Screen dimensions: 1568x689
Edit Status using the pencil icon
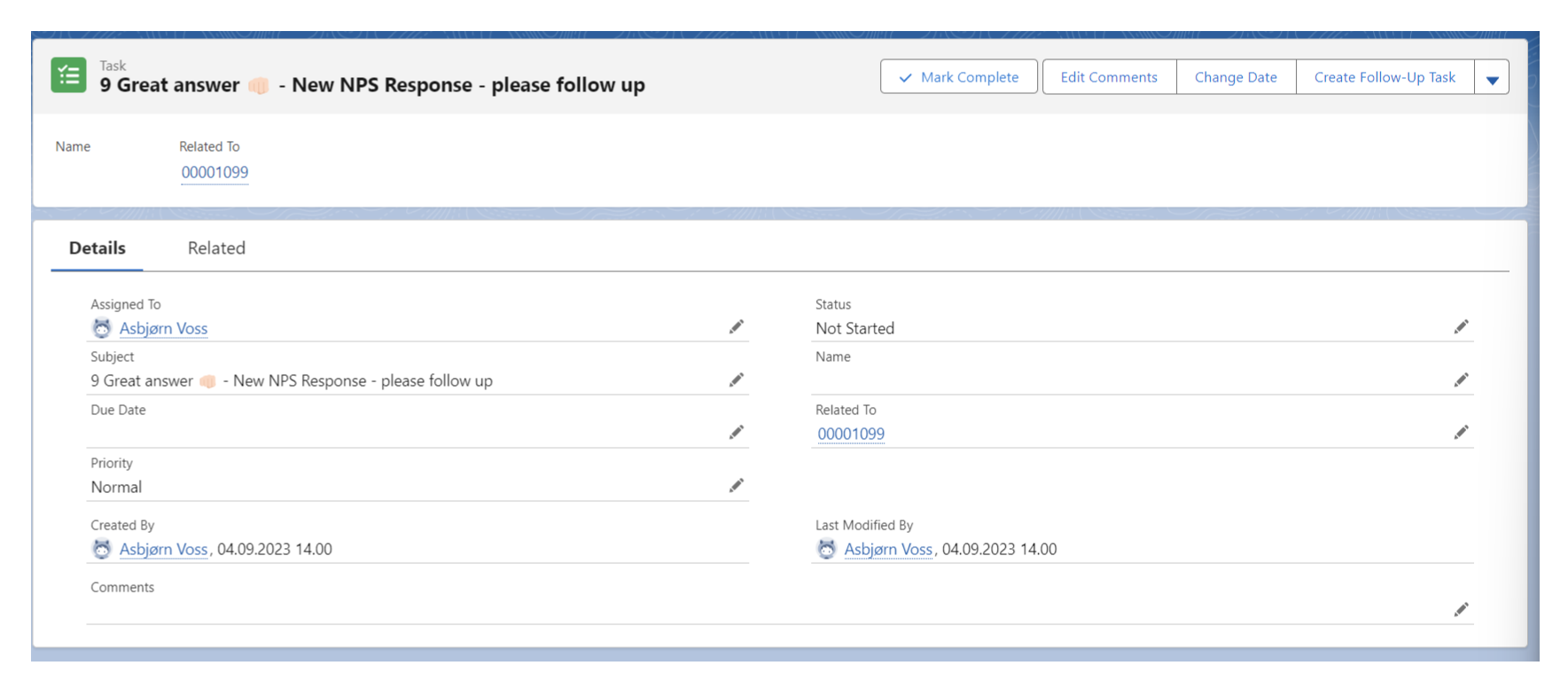(x=1461, y=327)
